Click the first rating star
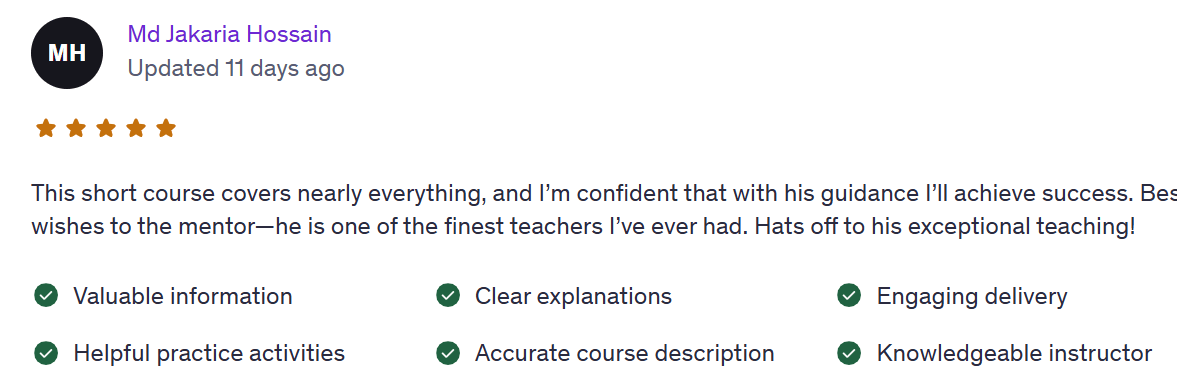This screenshot has width=1177, height=385. coord(46,128)
